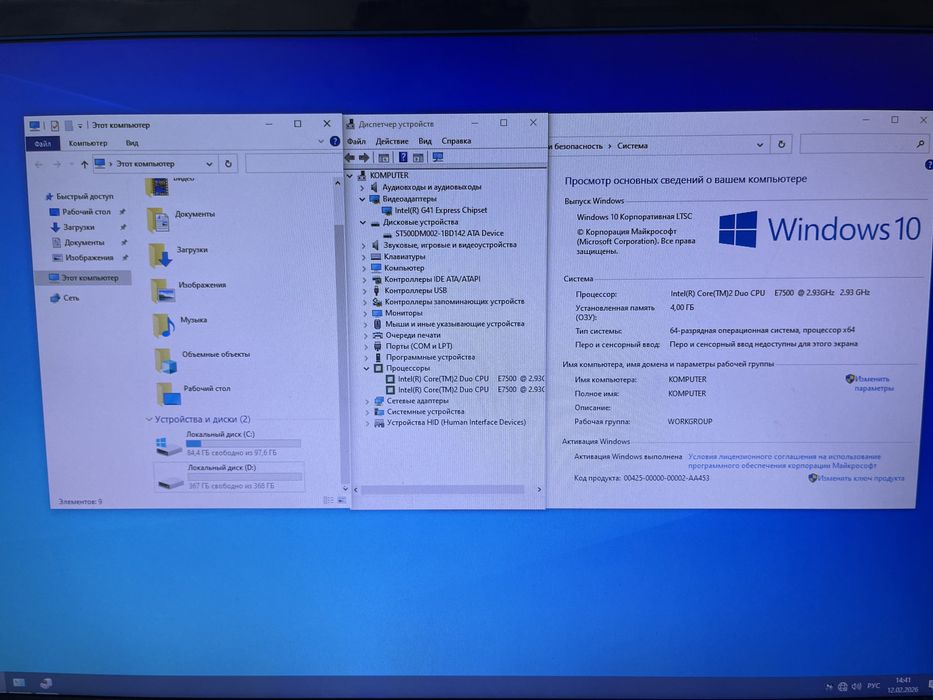Expand the Мониторы category
This screenshot has height=700, width=933.
[365, 313]
